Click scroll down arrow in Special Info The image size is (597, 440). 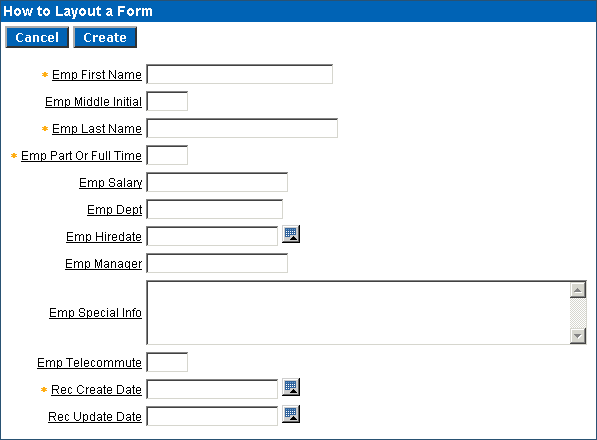tap(578, 336)
